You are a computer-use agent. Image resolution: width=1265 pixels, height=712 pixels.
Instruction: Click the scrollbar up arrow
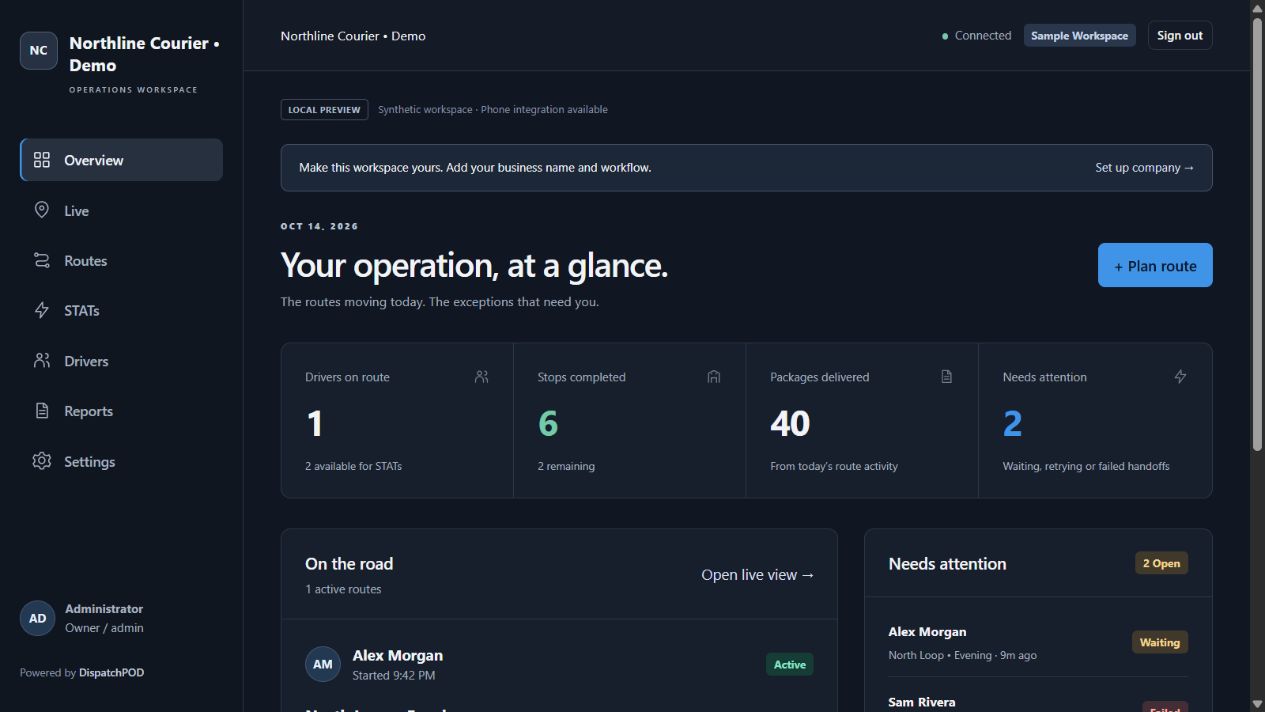(x=1257, y=7)
